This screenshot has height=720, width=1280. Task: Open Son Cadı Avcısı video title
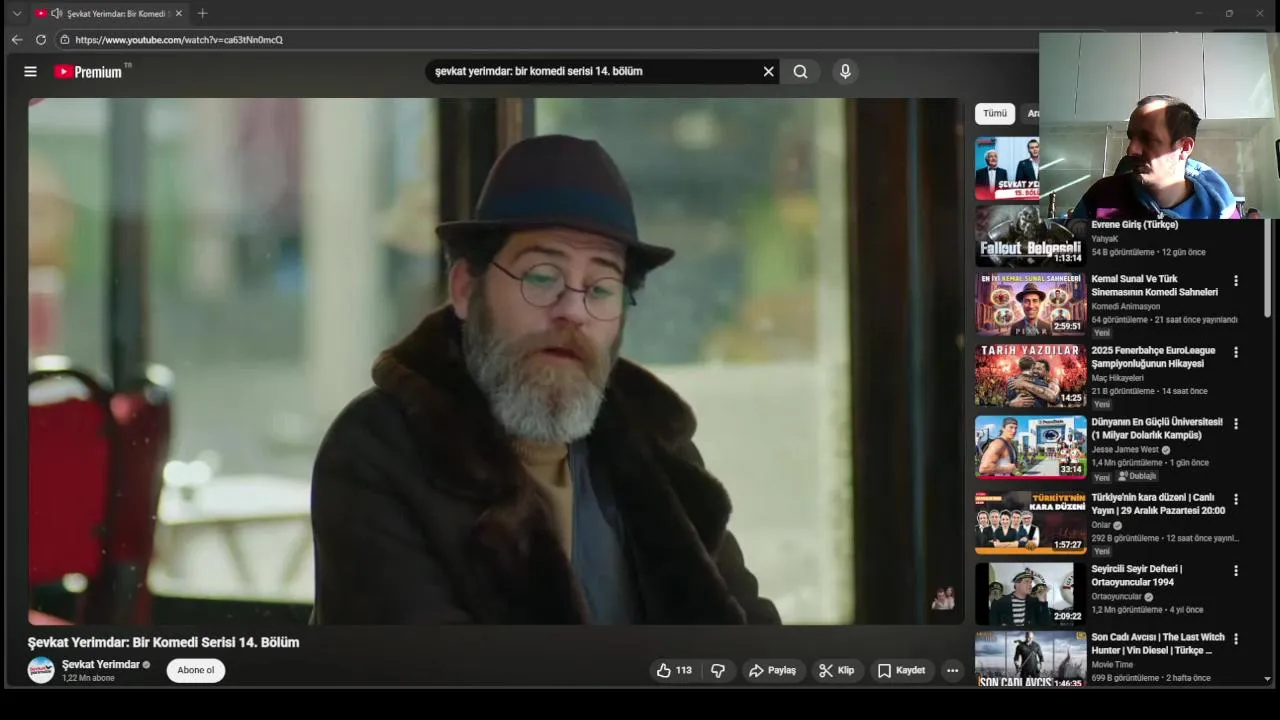(1158, 643)
